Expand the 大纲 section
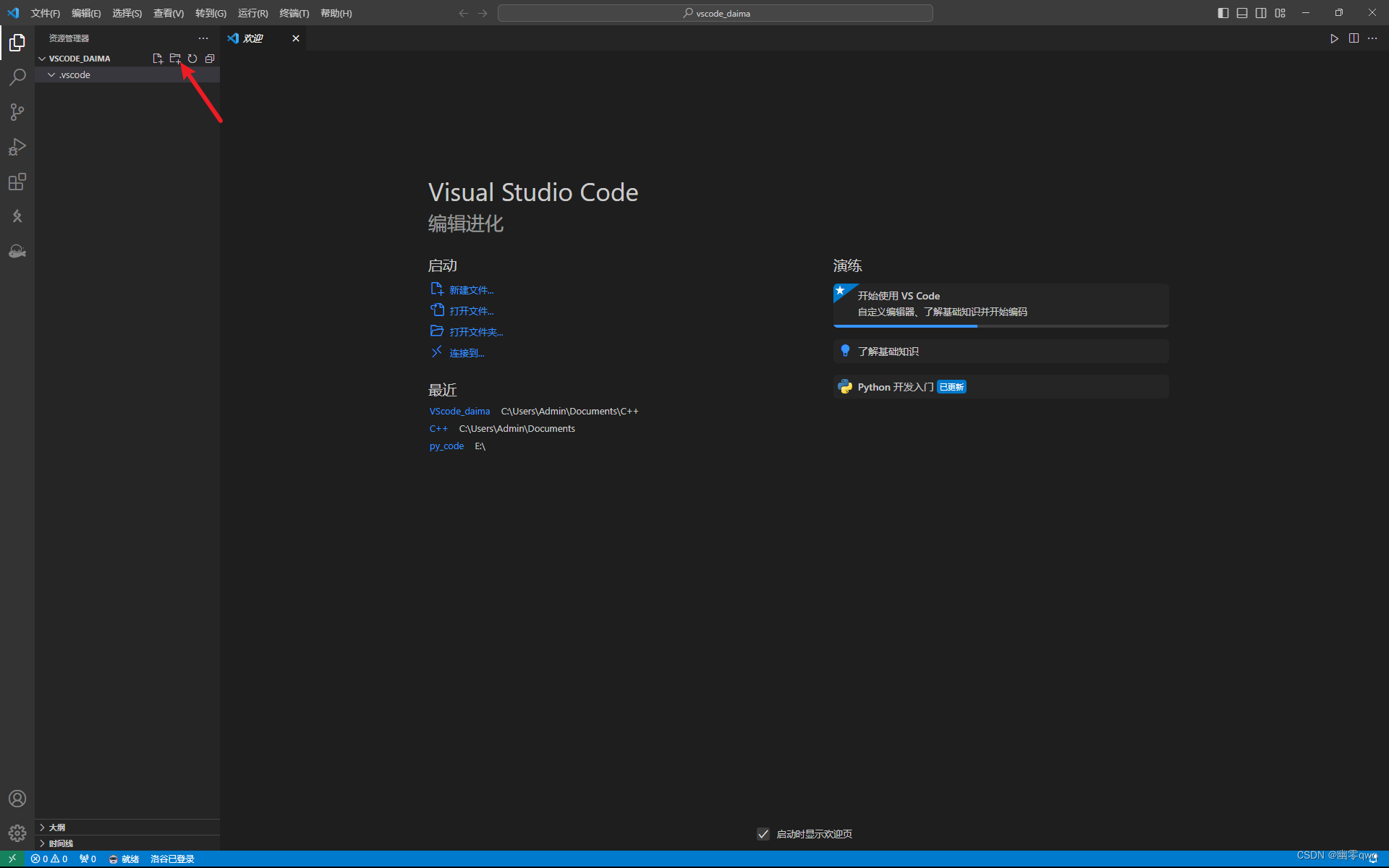 pyautogui.click(x=127, y=827)
